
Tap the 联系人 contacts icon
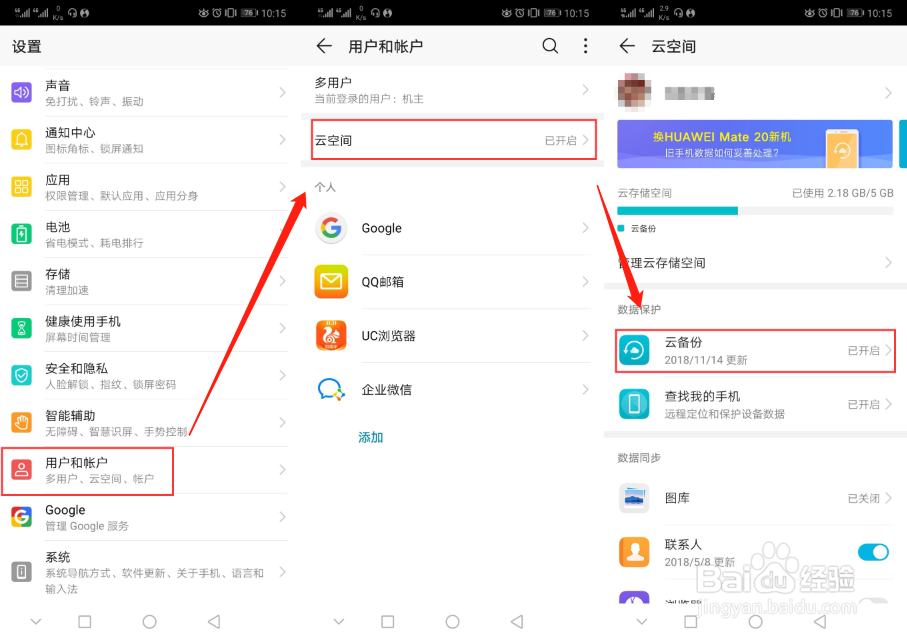pyautogui.click(x=634, y=552)
